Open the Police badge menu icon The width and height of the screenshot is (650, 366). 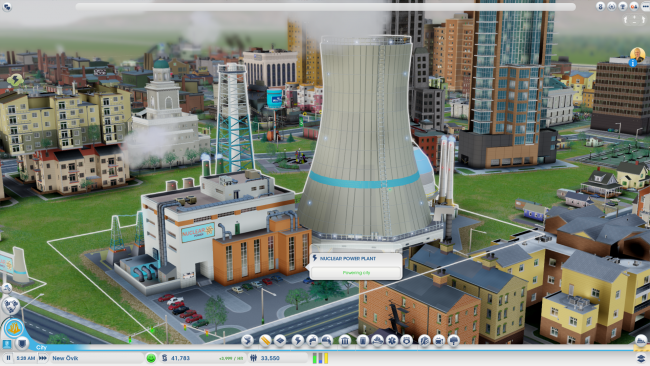click(x=406, y=341)
